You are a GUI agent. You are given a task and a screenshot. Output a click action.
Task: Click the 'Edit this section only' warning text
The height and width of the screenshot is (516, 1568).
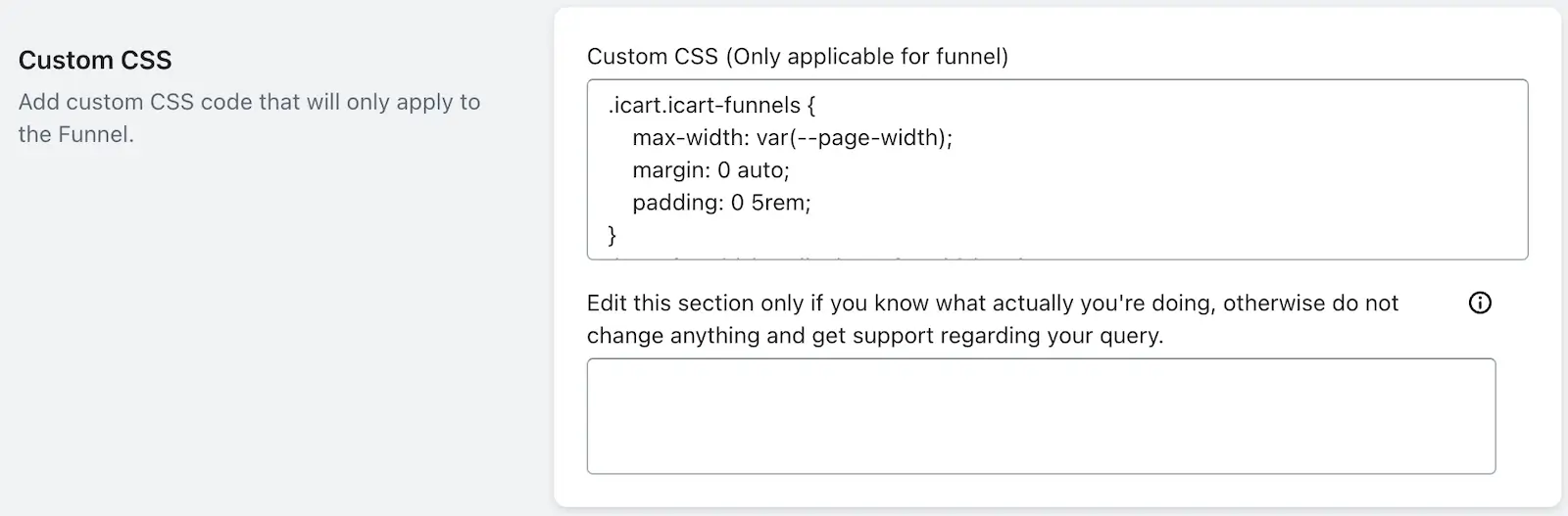(992, 319)
